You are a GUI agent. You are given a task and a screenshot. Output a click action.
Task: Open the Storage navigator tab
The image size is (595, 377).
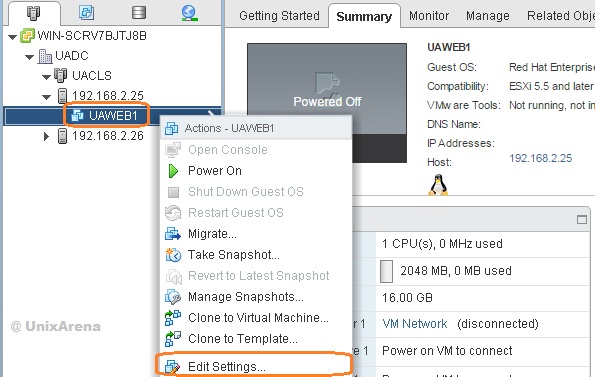[x=139, y=13]
